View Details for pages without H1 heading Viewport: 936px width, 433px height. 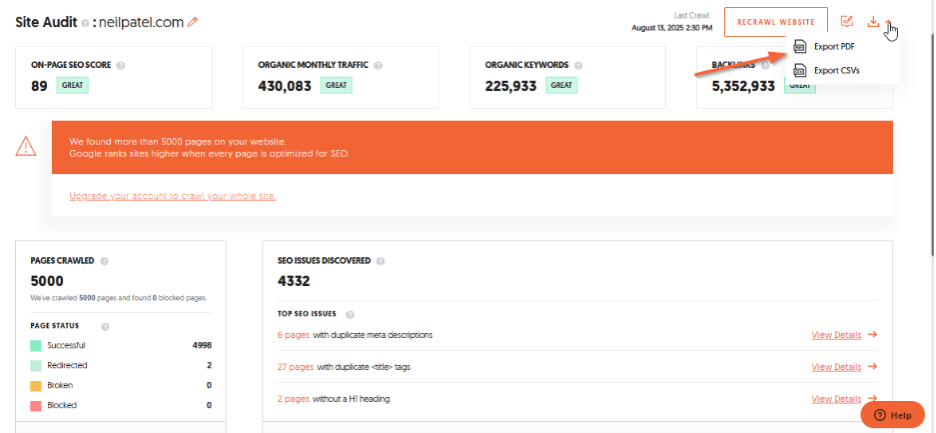click(836, 398)
